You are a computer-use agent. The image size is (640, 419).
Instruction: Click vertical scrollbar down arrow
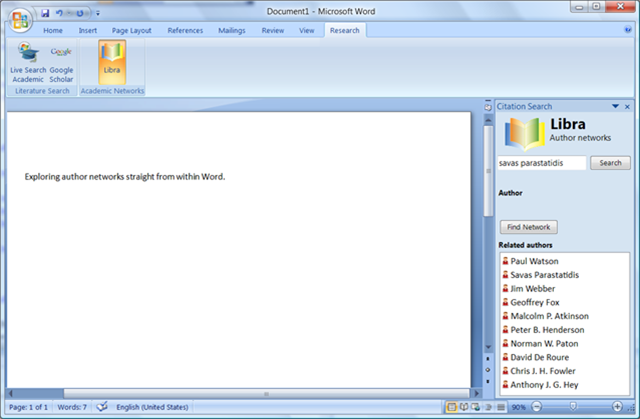point(488,347)
